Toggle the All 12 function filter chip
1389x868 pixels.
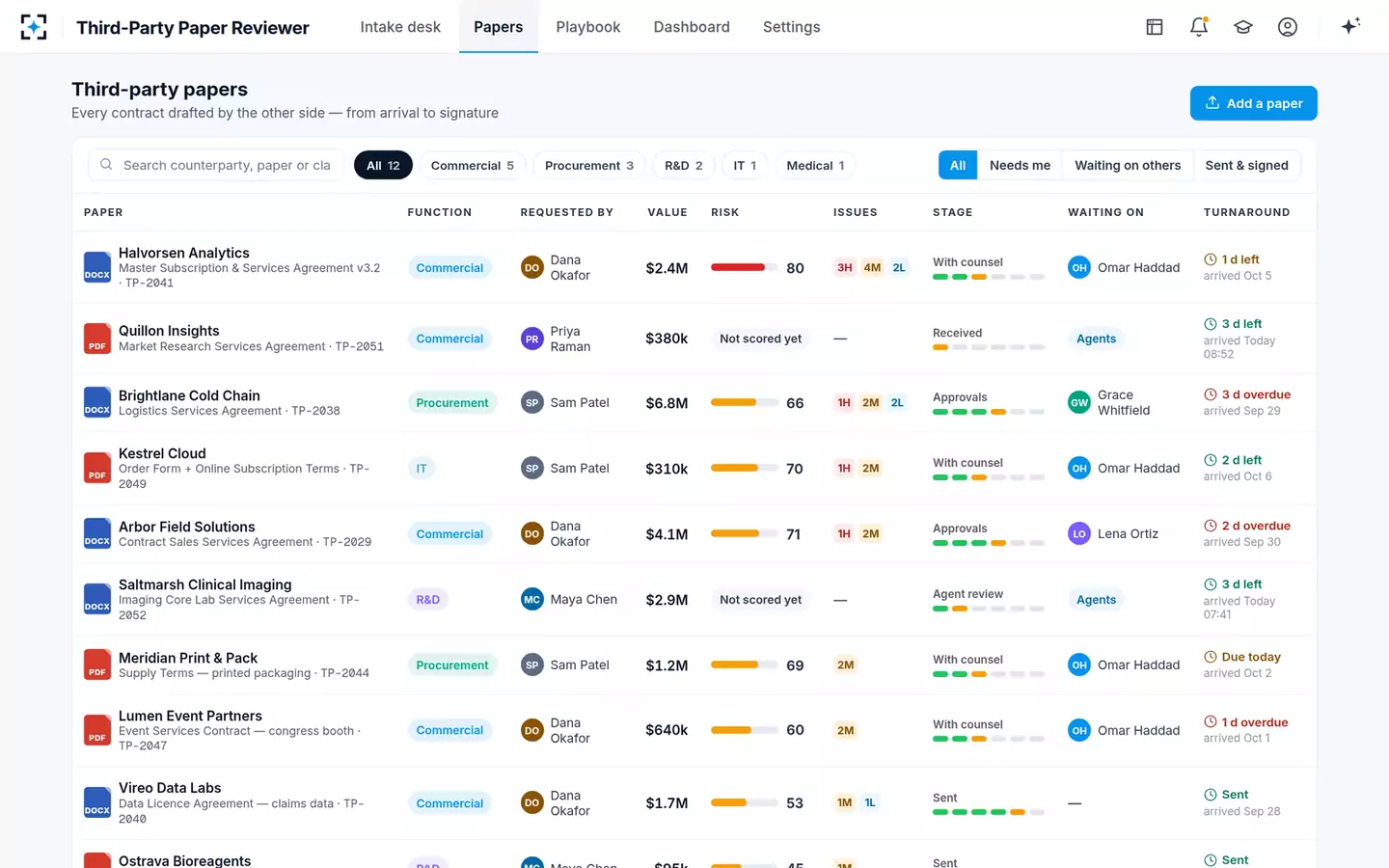tap(383, 165)
